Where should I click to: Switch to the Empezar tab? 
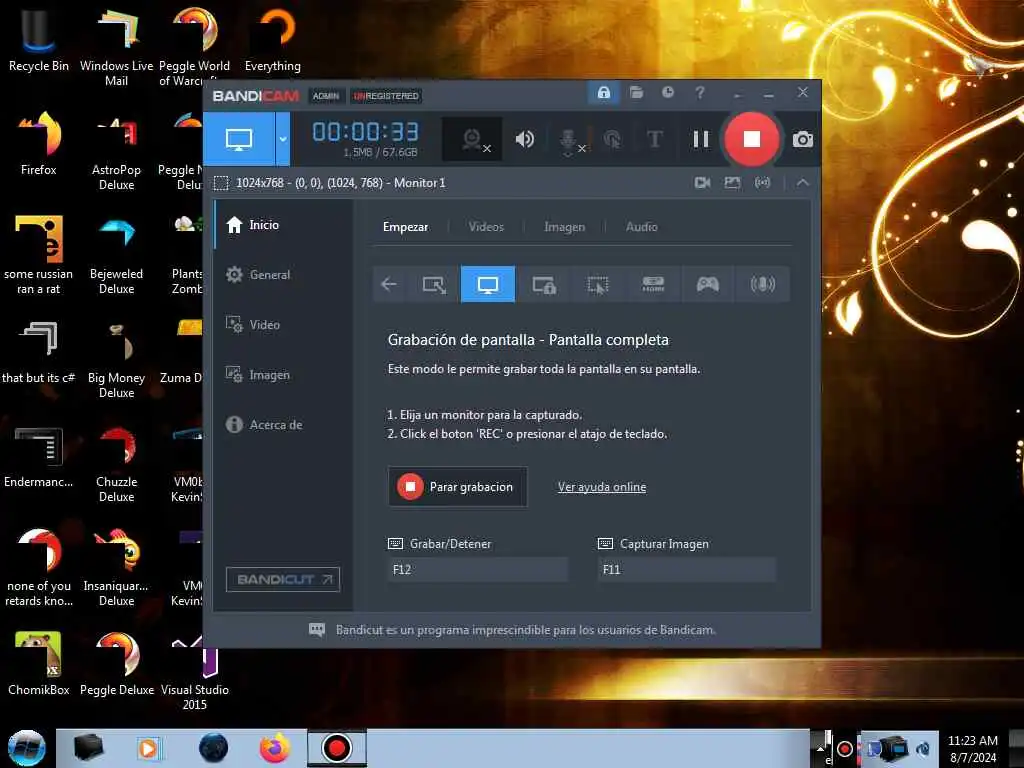click(x=406, y=227)
